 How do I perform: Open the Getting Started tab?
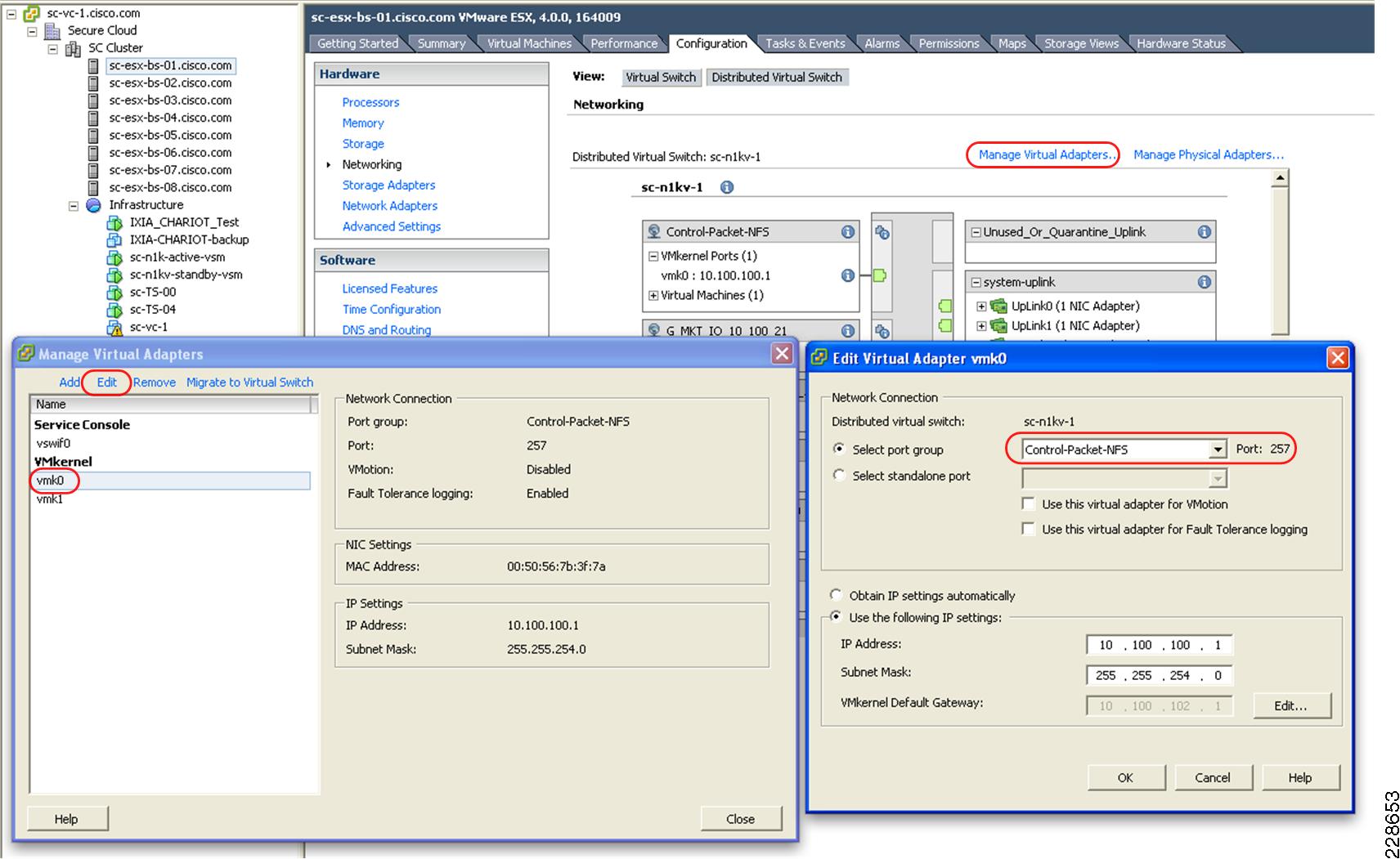coord(357,43)
